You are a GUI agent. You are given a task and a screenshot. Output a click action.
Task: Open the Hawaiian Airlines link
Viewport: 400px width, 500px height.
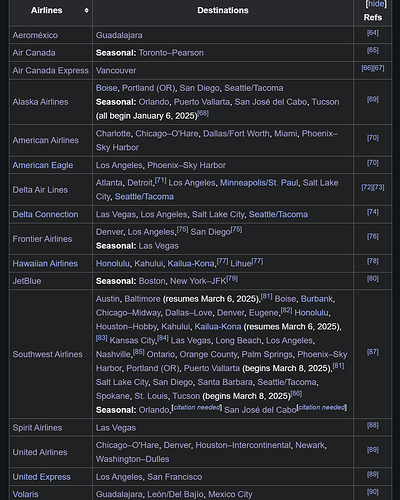point(45,263)
